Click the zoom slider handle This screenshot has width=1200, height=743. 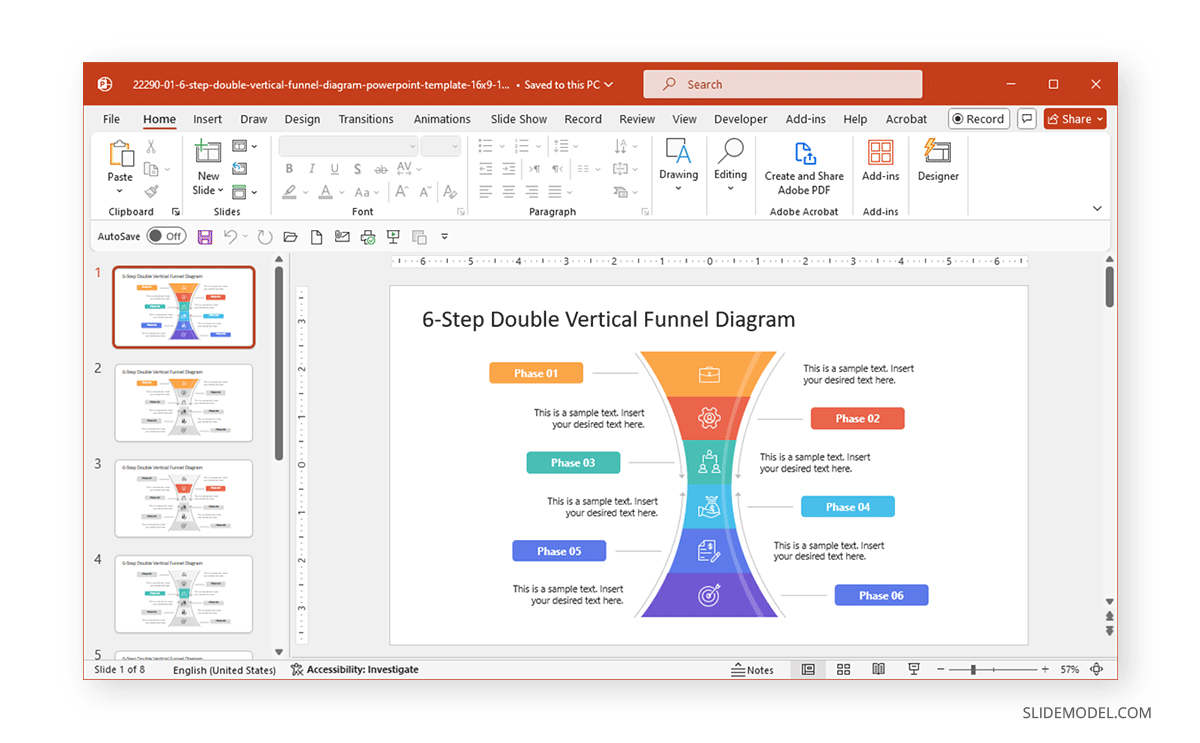(x=973, y=669)
